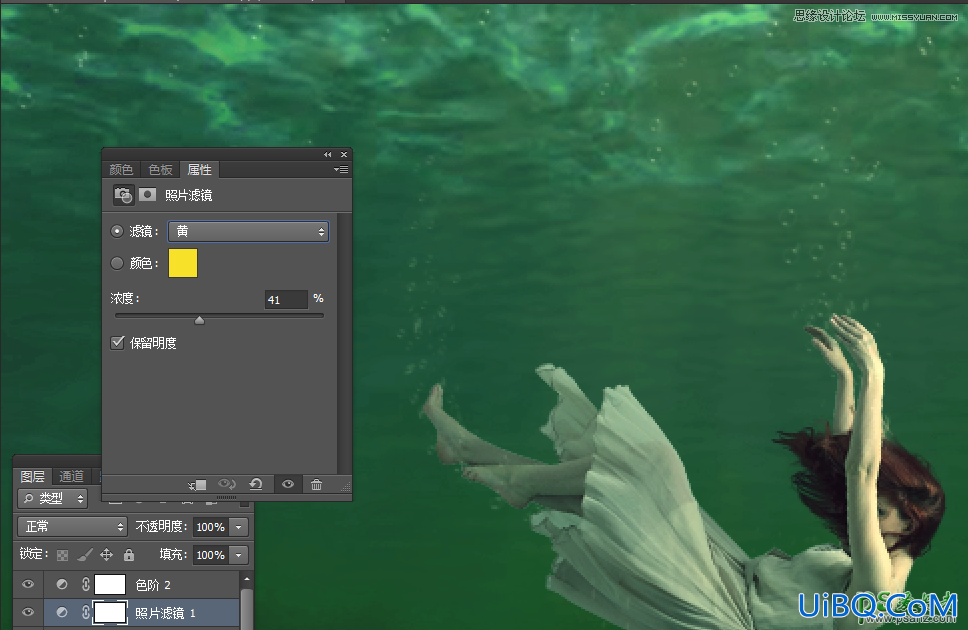Reset adjustment to defaults icon

pos(256,484)
